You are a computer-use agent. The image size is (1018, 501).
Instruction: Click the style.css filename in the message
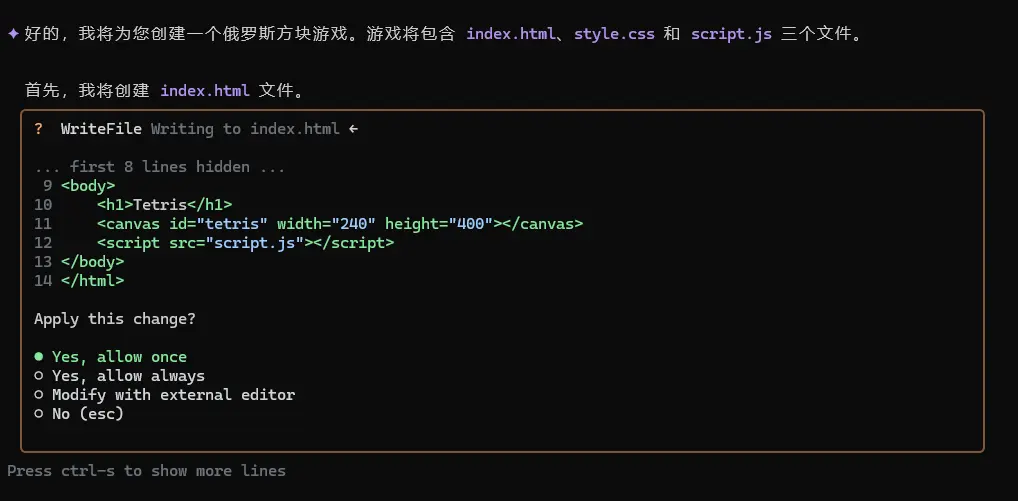click(614, 34)
